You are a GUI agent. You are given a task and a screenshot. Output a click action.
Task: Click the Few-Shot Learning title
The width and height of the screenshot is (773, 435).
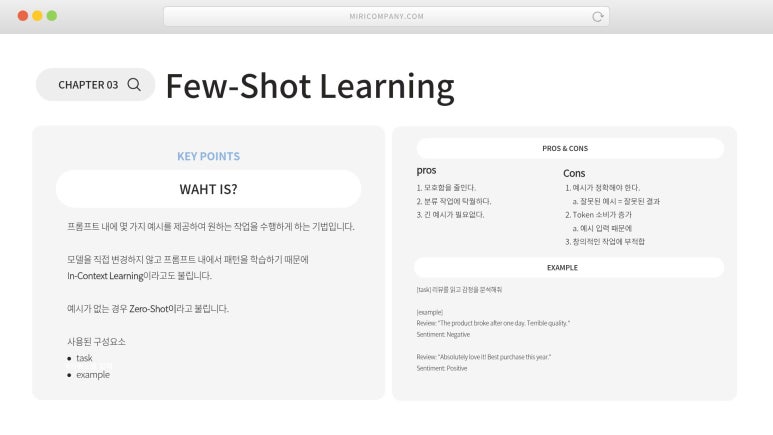click(x=310, y=86)
